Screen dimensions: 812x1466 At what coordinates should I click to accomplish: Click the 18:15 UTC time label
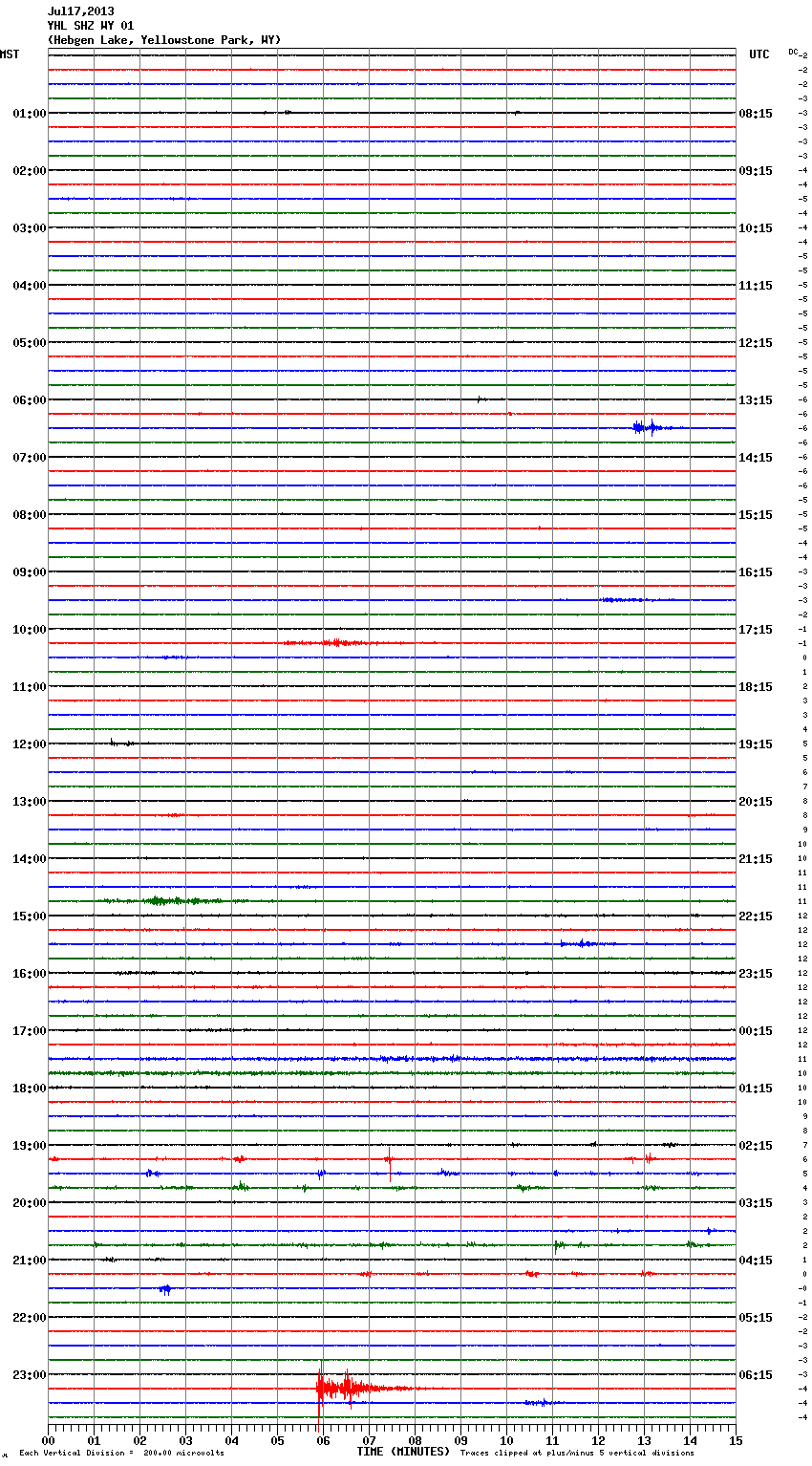point(756,687)
